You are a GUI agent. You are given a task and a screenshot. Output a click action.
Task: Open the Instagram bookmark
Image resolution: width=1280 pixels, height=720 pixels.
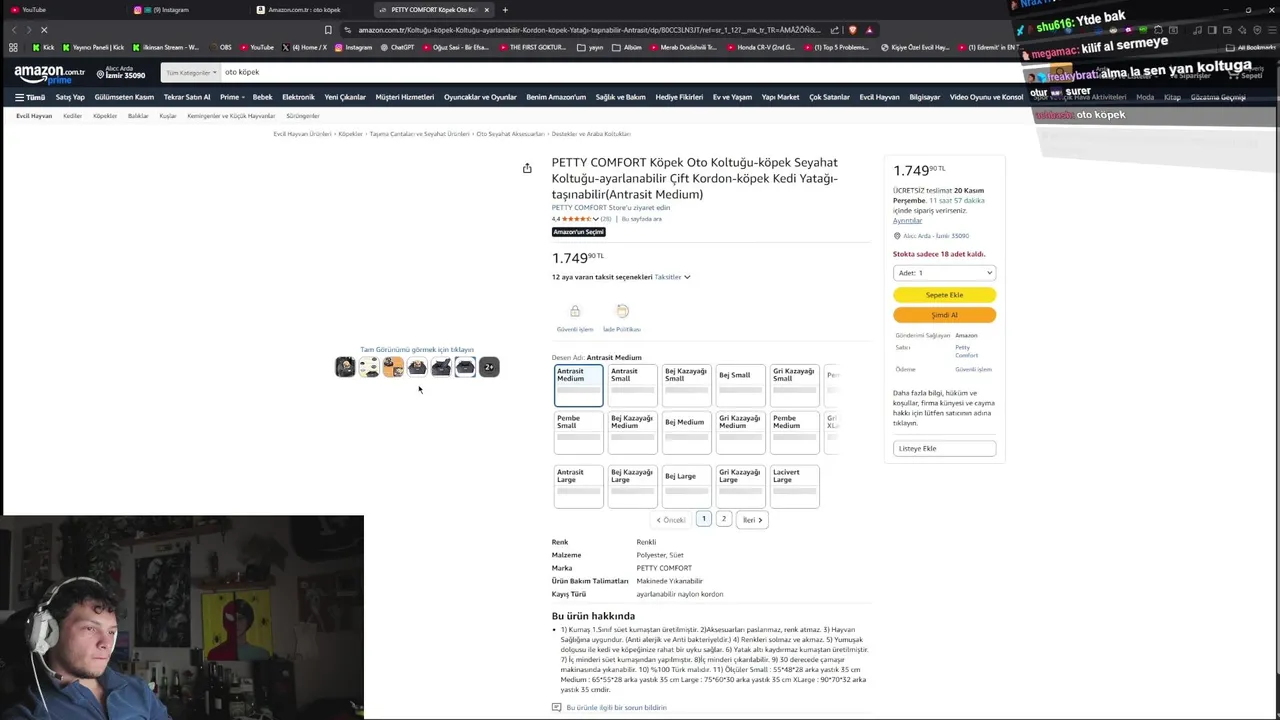click(x=353, y=47)
